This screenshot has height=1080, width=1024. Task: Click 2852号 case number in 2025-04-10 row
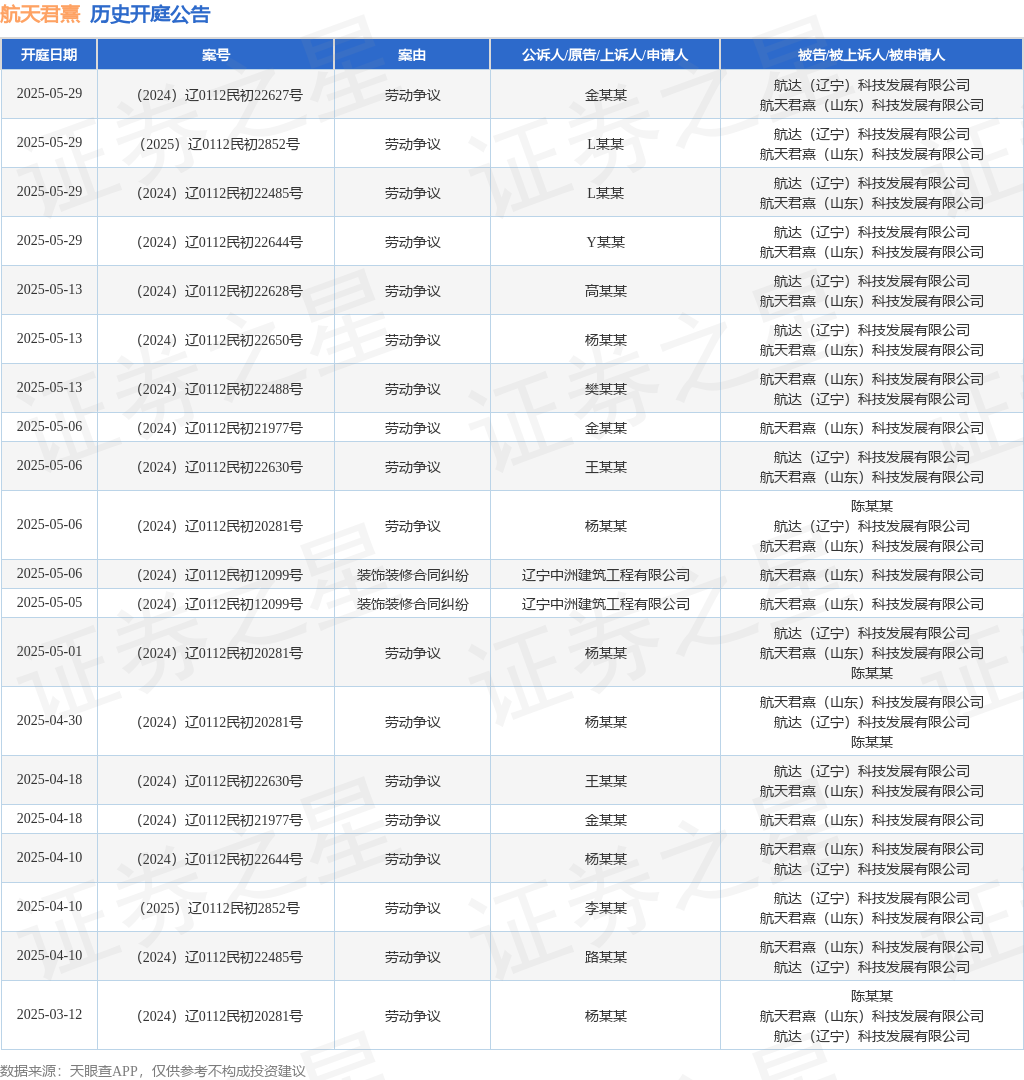(219, 908)
